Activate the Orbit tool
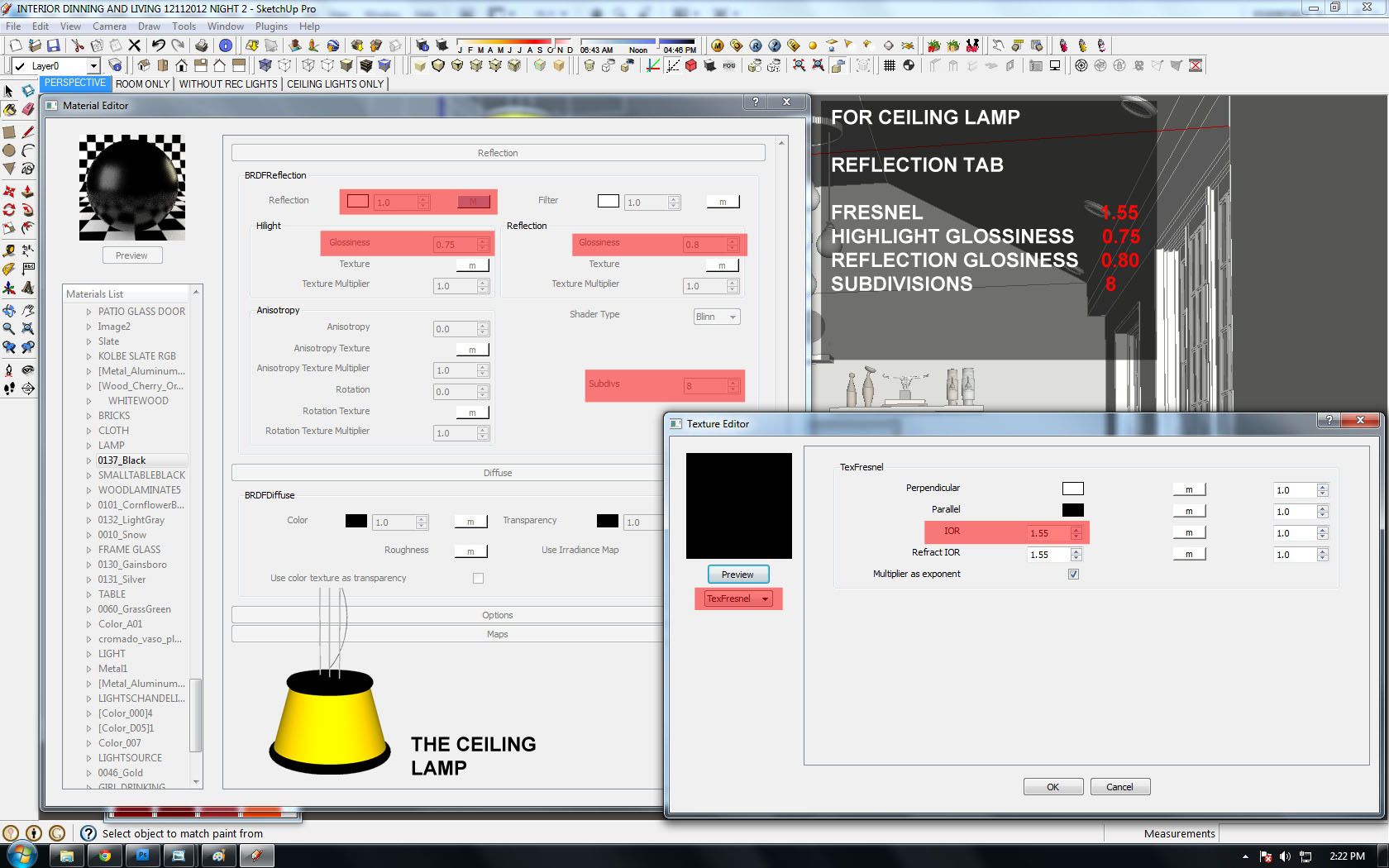 [x=9, y=310]
